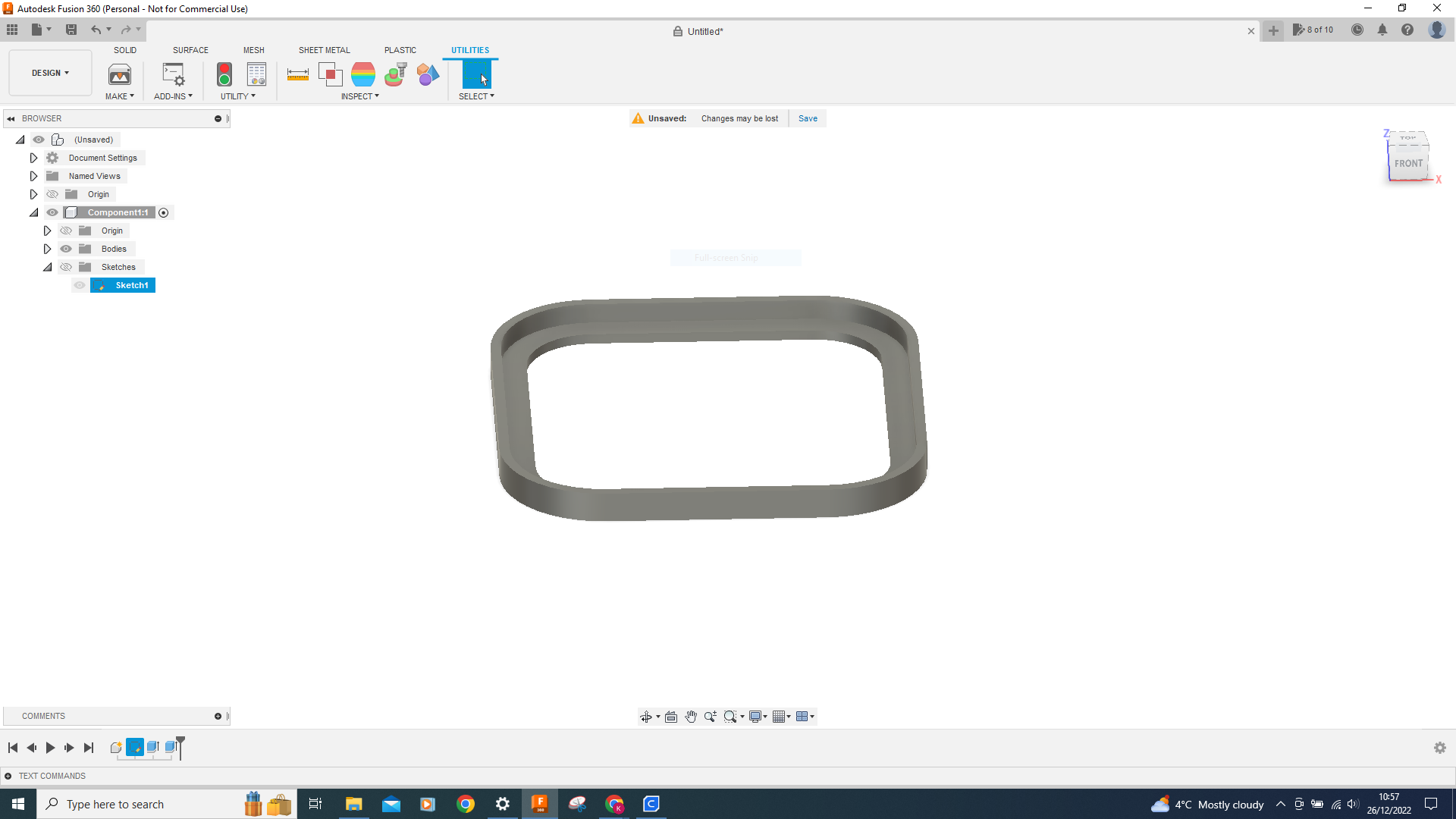Activate the Pan hand tool
The width and height of the screenshot is (1456, 819).
(691, 717)
